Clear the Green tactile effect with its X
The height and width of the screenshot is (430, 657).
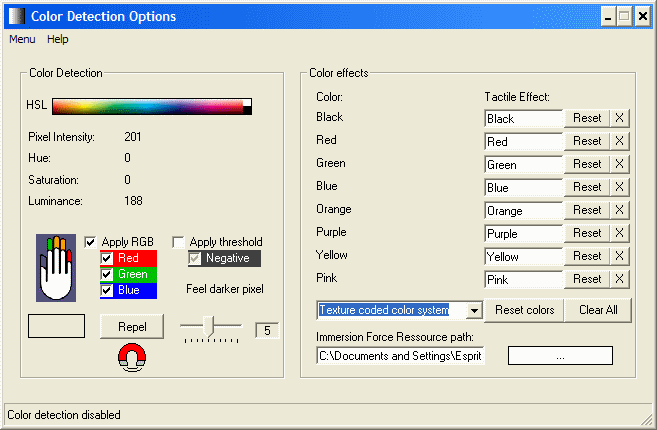click(619, 164)
